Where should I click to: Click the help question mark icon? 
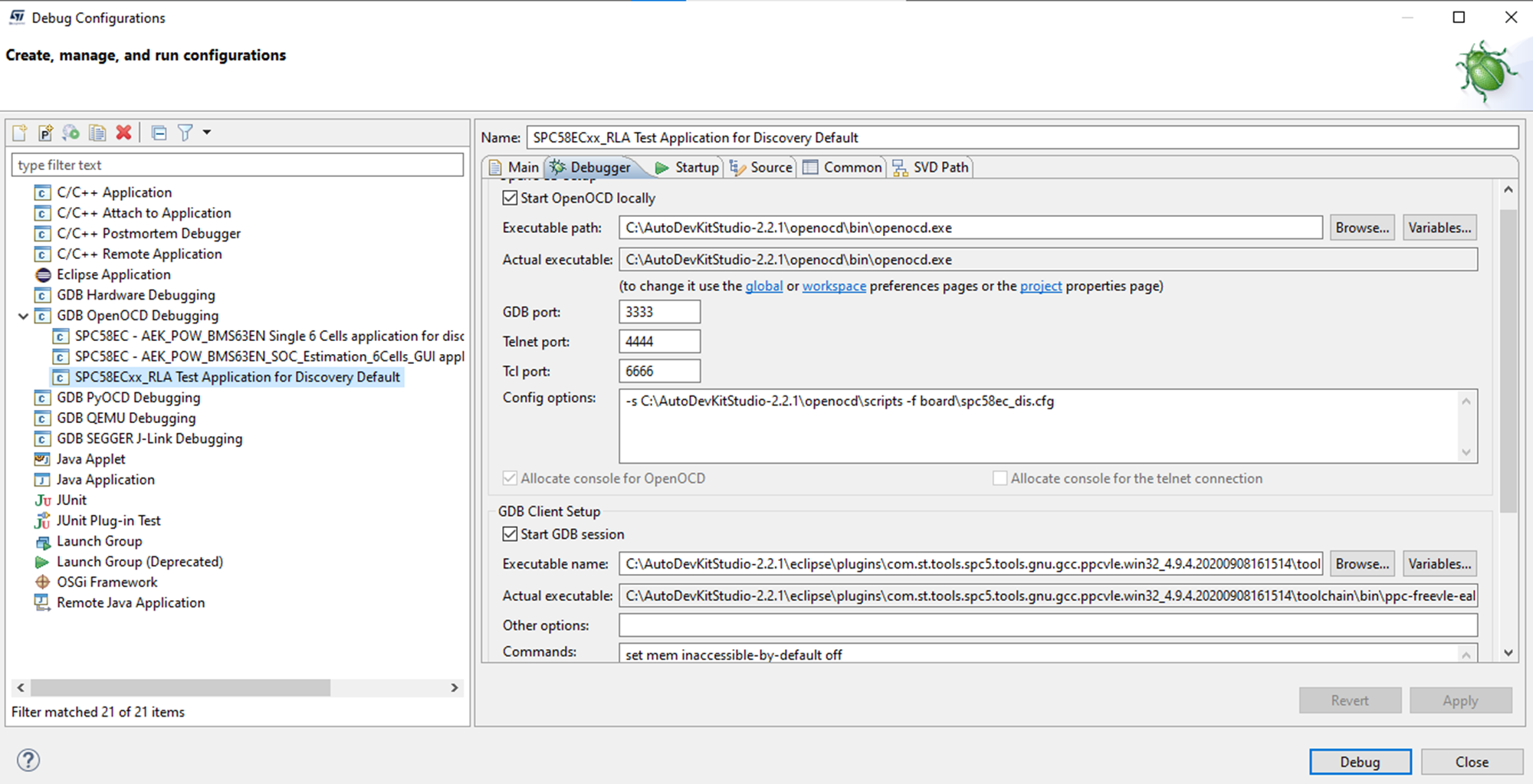click(x=28, y=759)
